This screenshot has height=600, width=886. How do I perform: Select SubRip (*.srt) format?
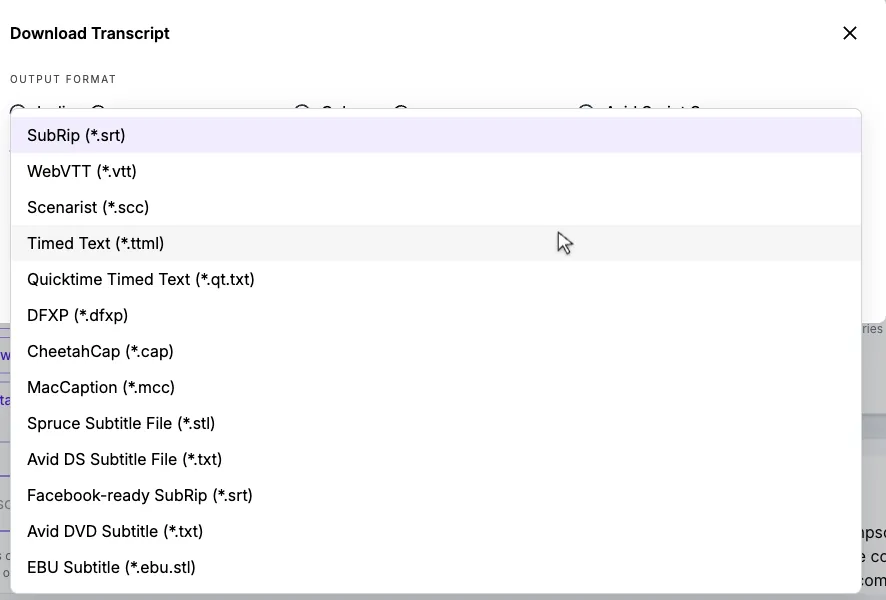436,135
